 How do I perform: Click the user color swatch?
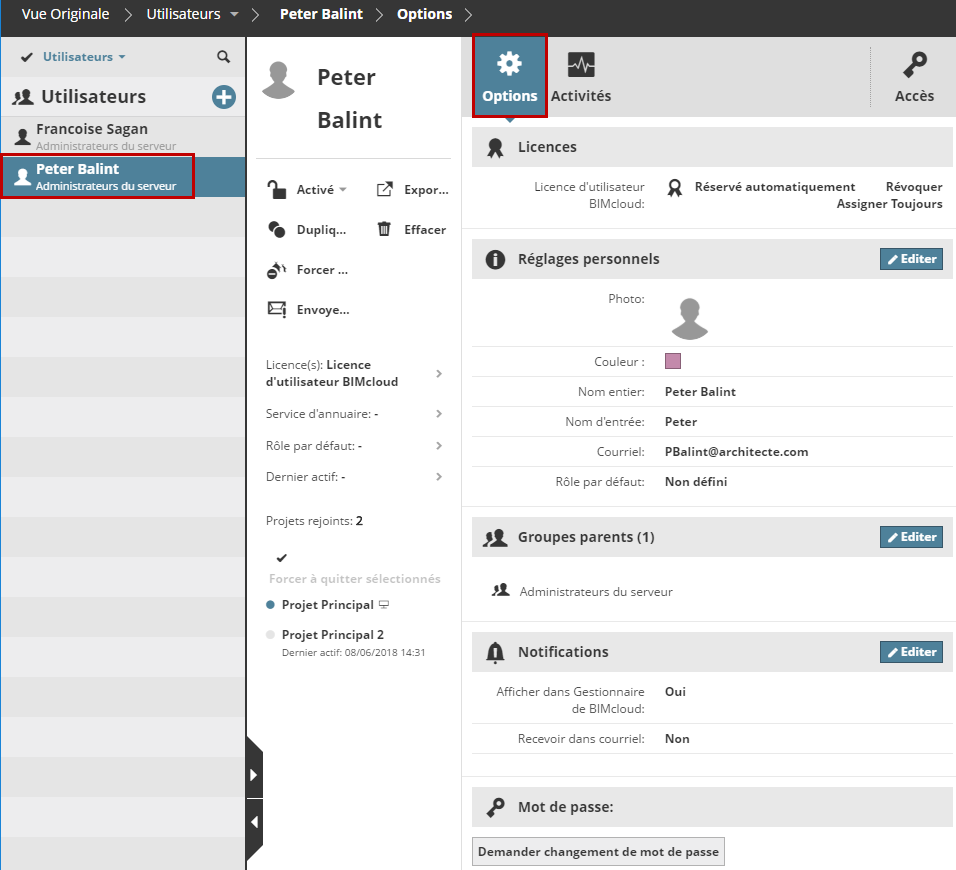pyautogui.click(x=672, y=361)
